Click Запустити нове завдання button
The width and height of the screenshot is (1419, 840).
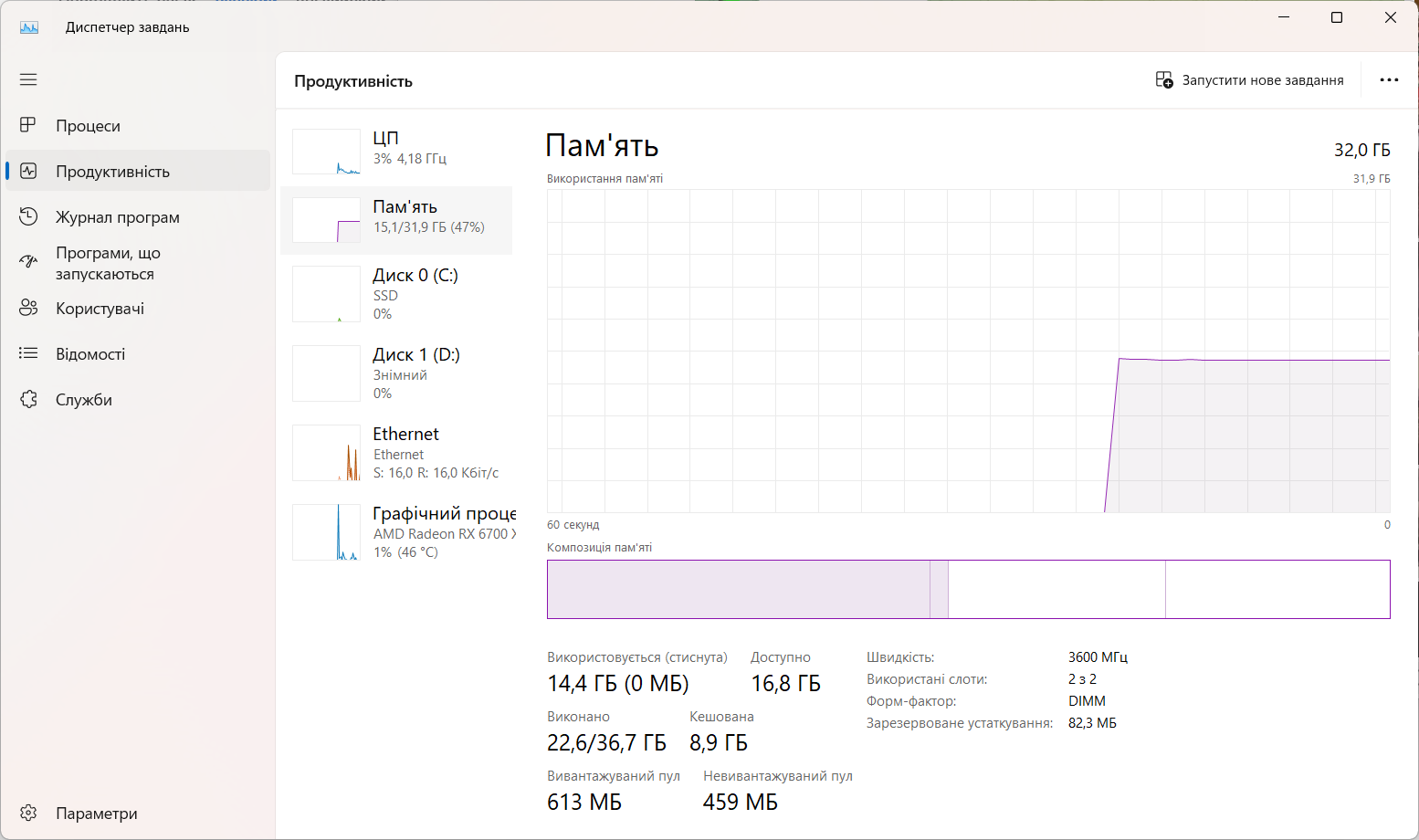tap(1249, 80)
